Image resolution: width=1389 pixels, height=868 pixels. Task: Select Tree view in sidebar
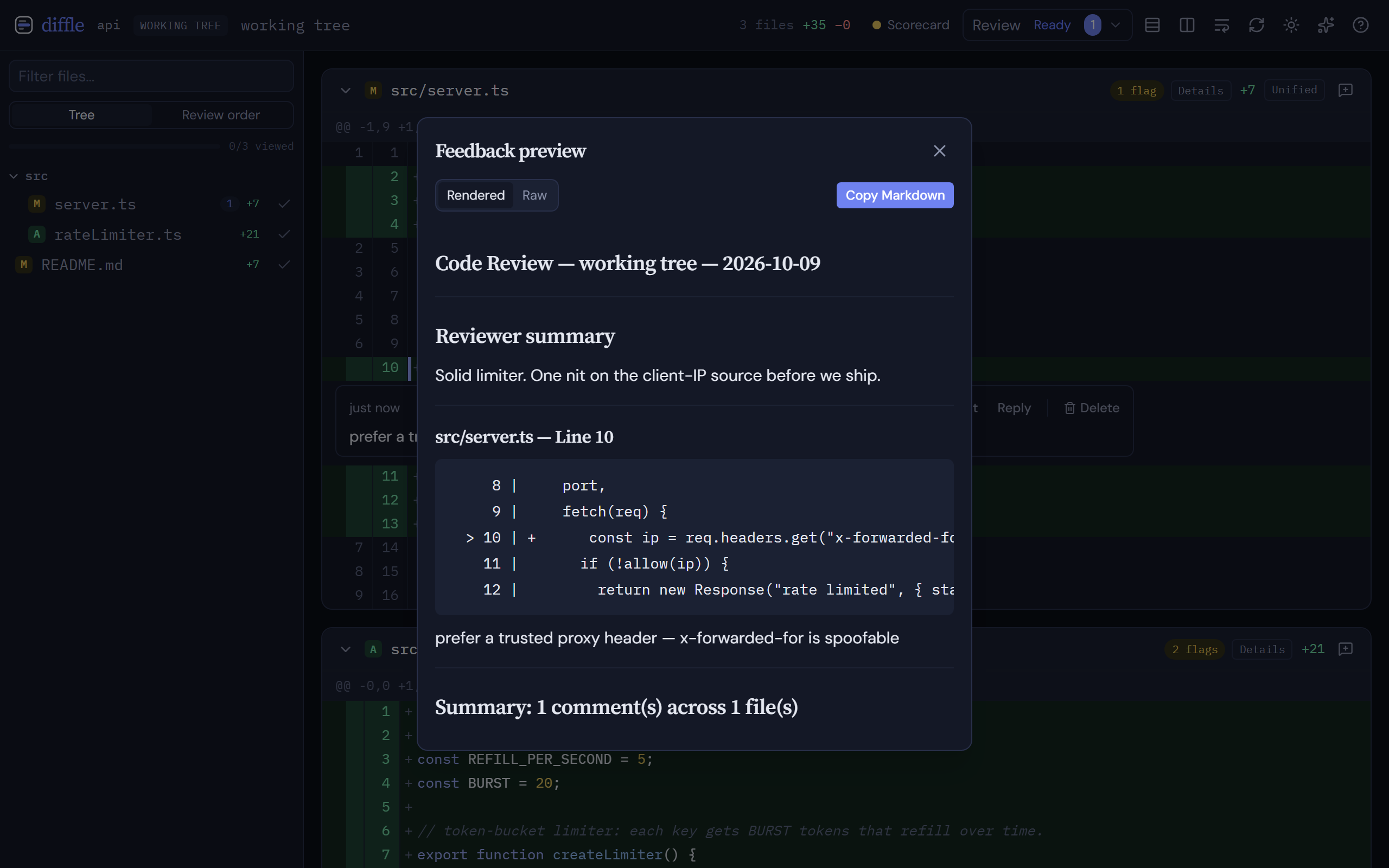[x=81, y=115]
